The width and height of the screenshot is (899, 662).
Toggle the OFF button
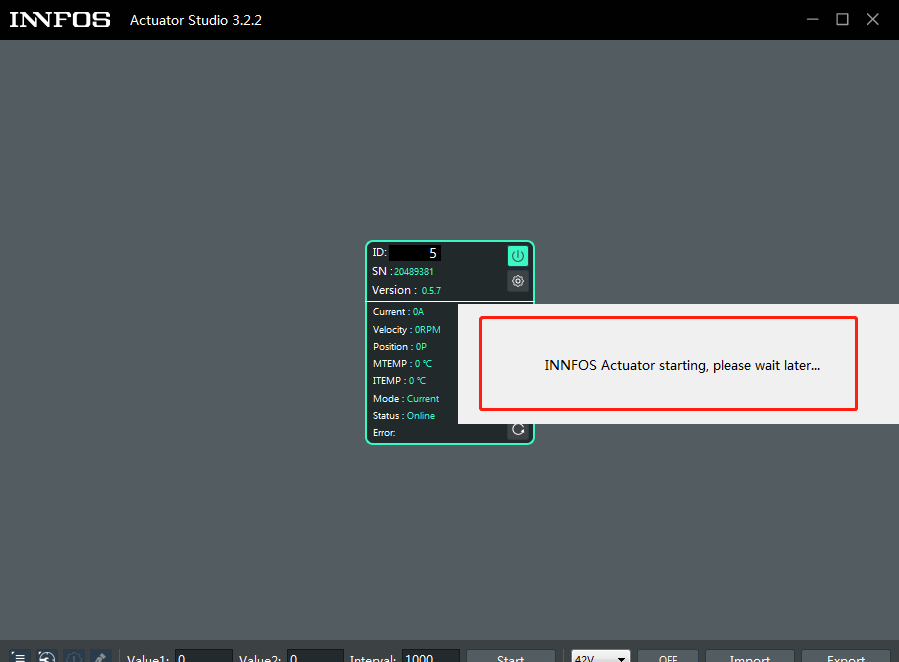click(668, 657)
